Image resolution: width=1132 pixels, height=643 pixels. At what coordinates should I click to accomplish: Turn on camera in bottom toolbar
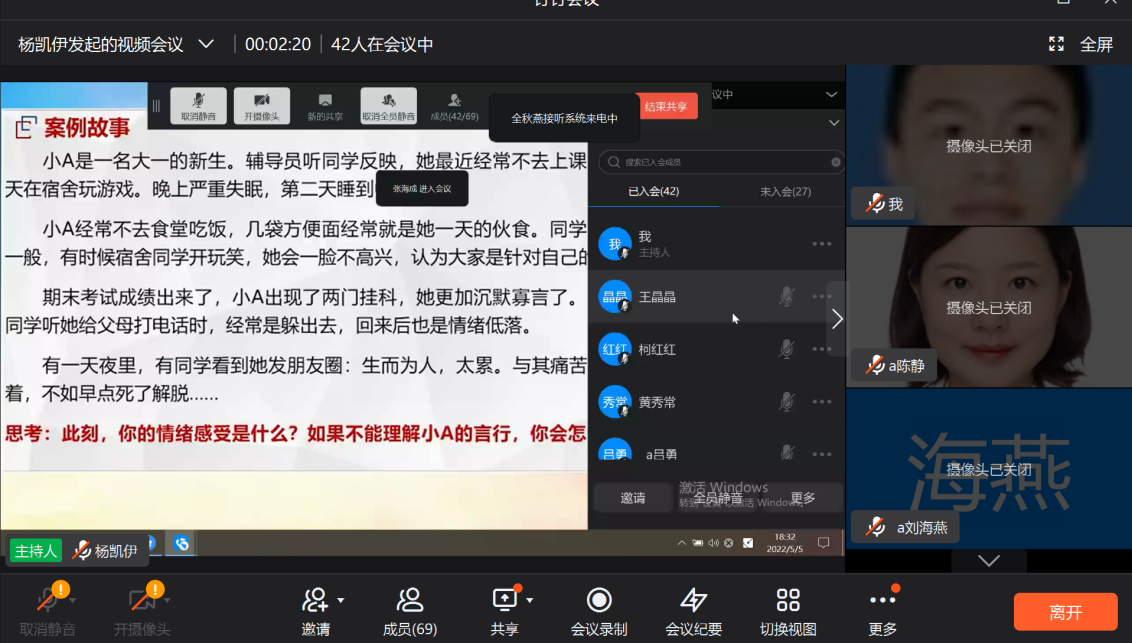click(x=142, y=609)
